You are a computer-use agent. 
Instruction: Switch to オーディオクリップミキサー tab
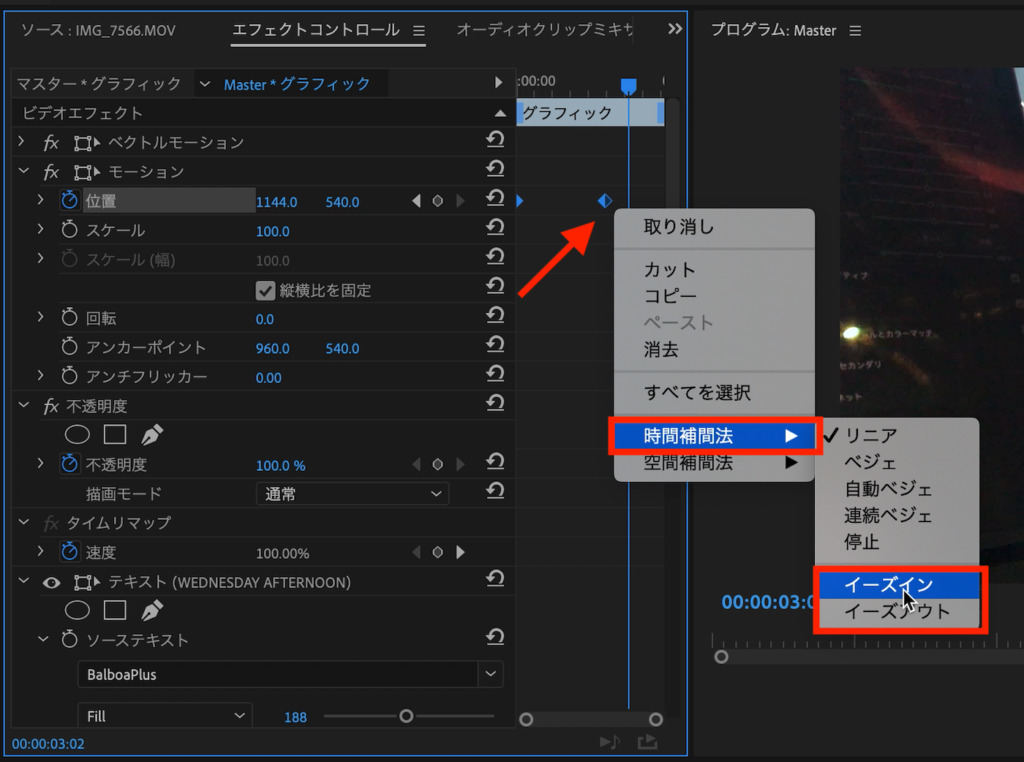coord(545,29)
